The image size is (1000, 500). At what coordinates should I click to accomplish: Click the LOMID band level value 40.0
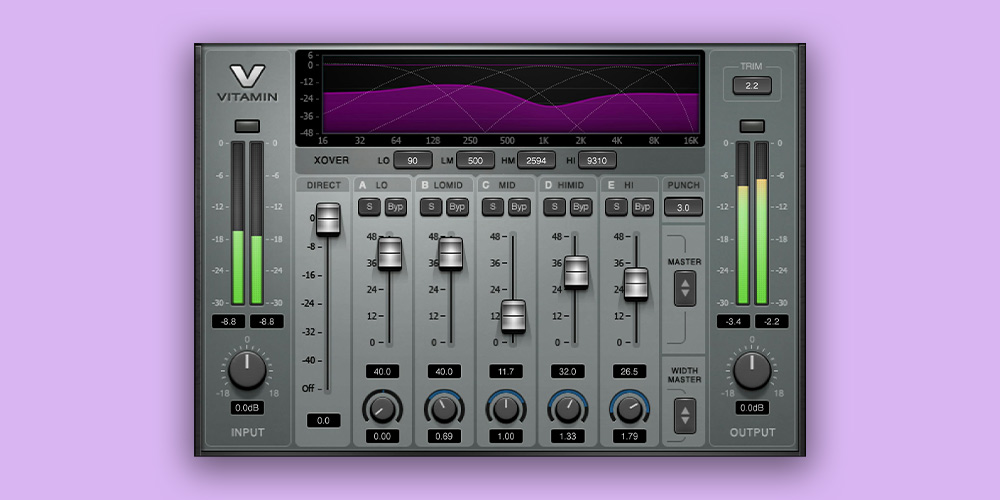point(445,371)
